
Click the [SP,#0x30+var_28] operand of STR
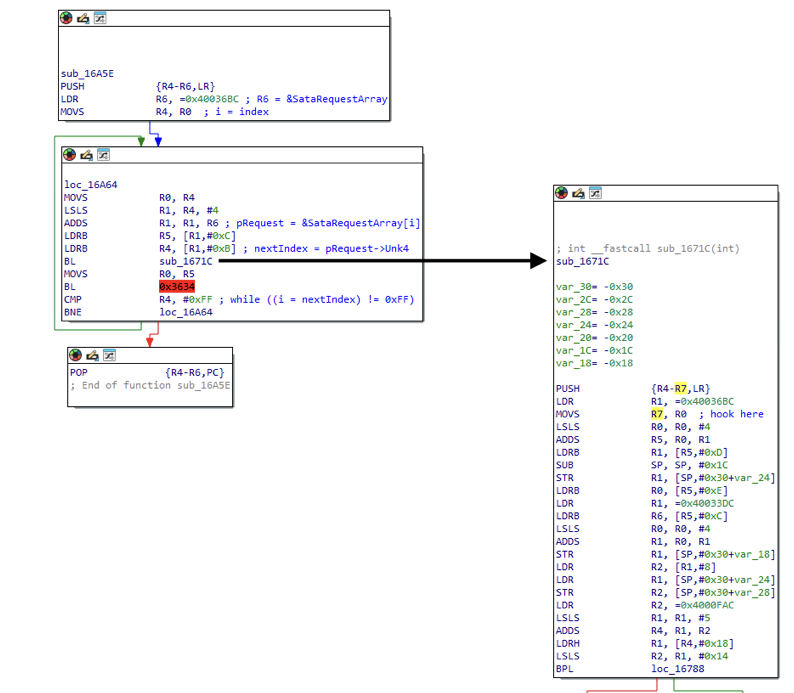click(x=725, y=592)
